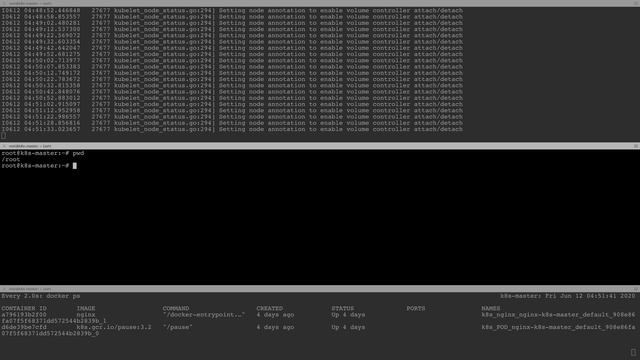
Task: Click the cursor block at the shell prompt
Action: [75, 166]
